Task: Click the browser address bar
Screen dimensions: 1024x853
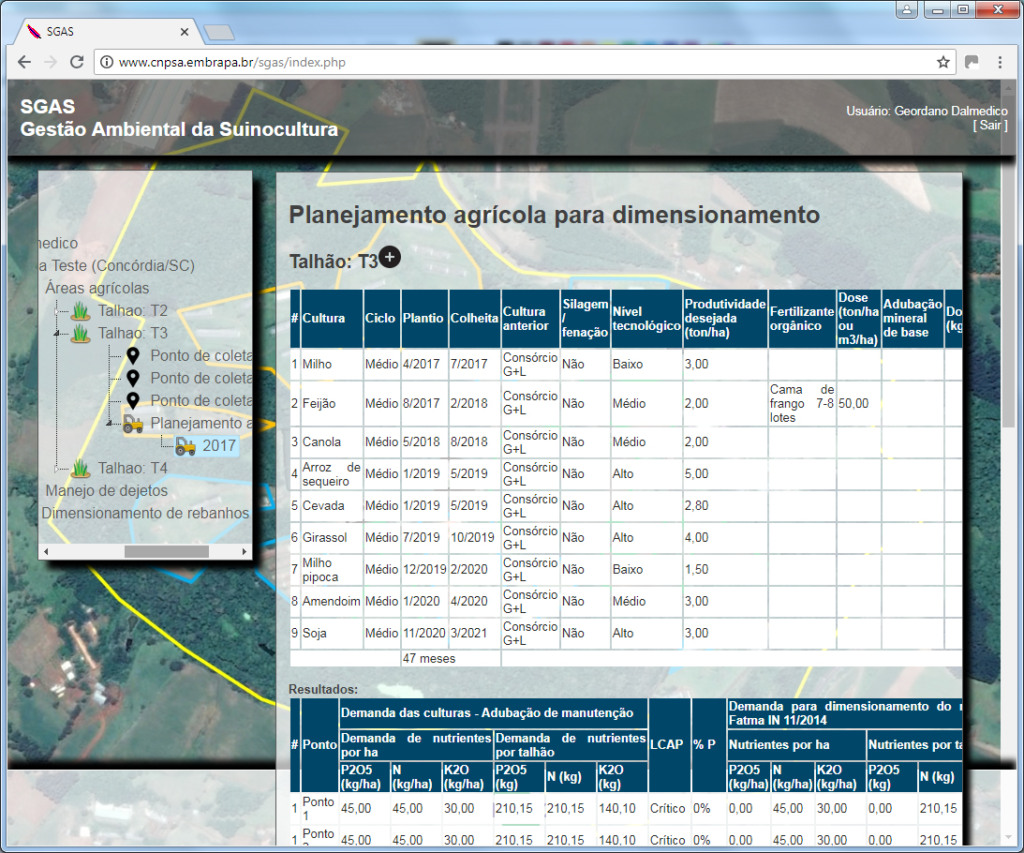Action: point(520,62)
